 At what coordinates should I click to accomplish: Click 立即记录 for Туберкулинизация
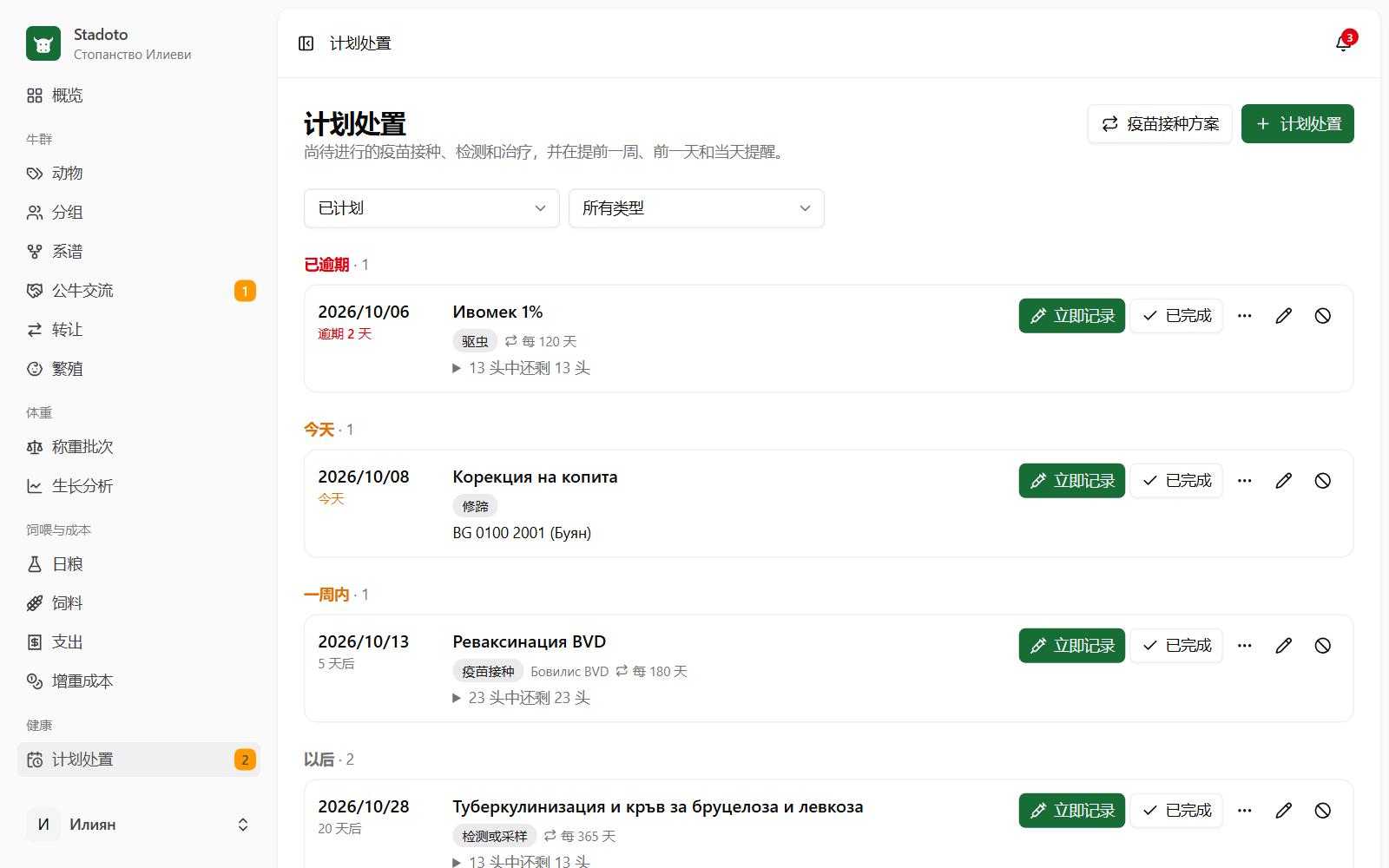[x=1072, y=811]
